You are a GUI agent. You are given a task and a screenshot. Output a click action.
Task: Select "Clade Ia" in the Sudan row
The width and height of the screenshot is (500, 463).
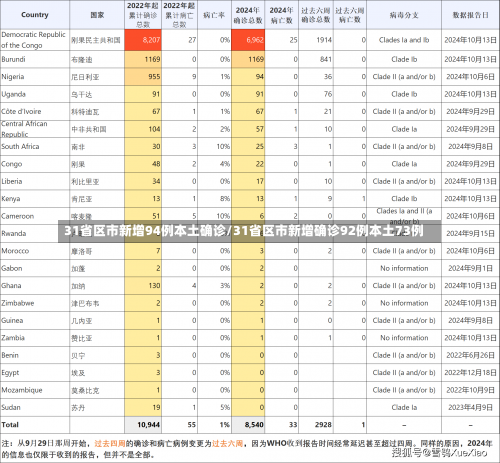pyautogui.click(x=404, y=407)
